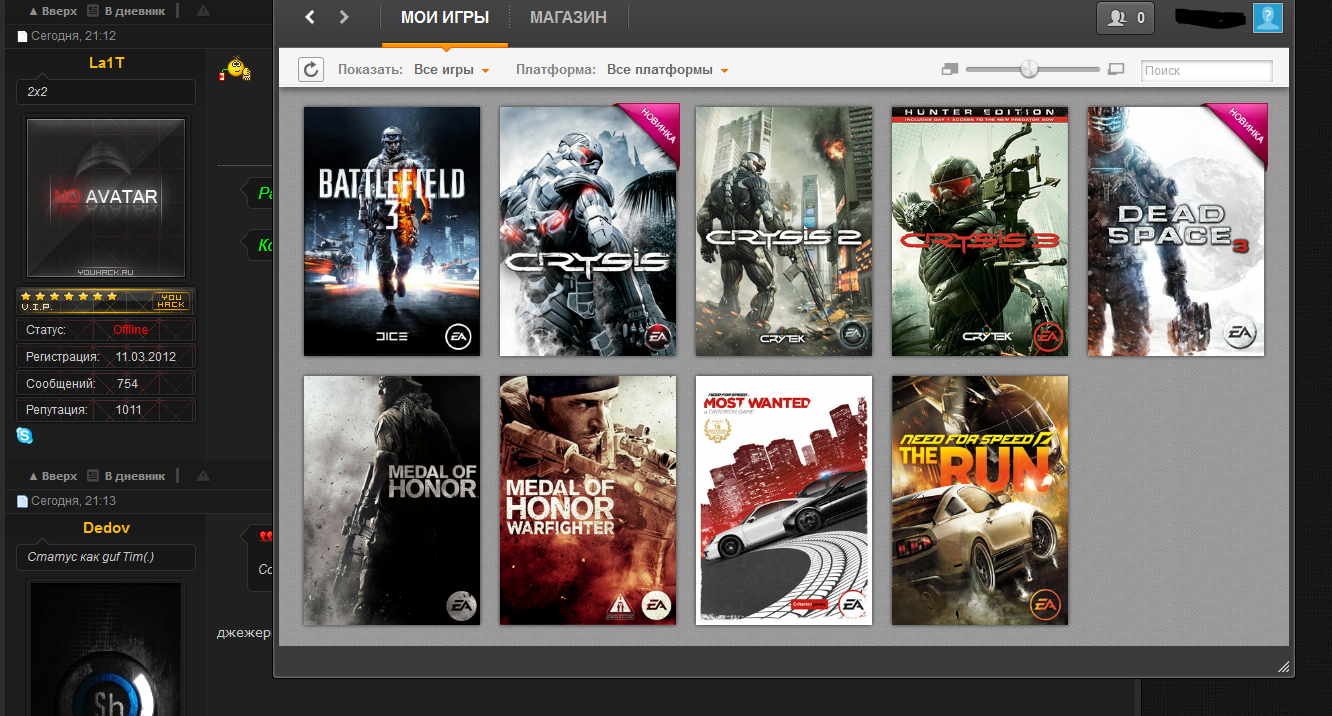Click the Поиск search field
Image resolution: width=1332 pixels, height=716 pixels.
click(x=1207, y=71)
